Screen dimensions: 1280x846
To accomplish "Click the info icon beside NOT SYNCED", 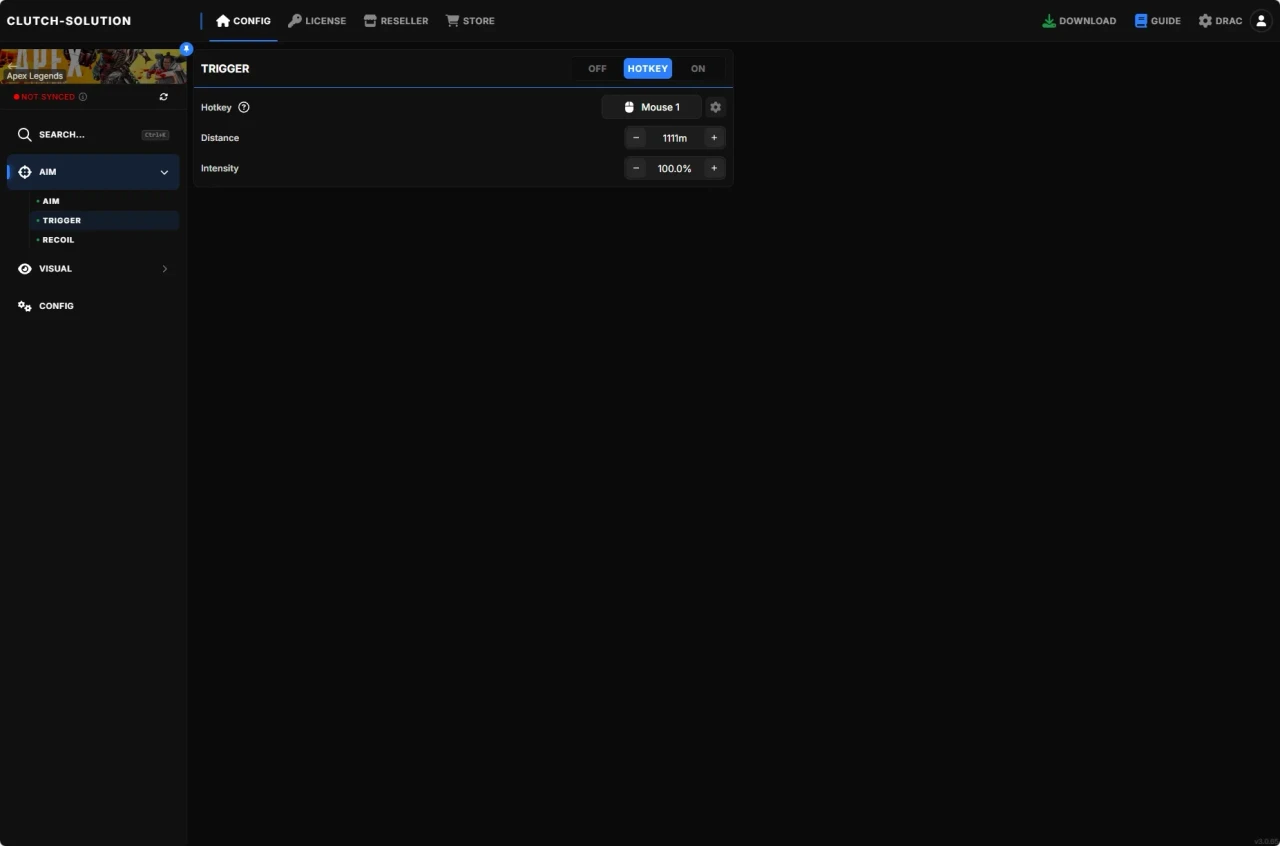I will coord(84,96).
